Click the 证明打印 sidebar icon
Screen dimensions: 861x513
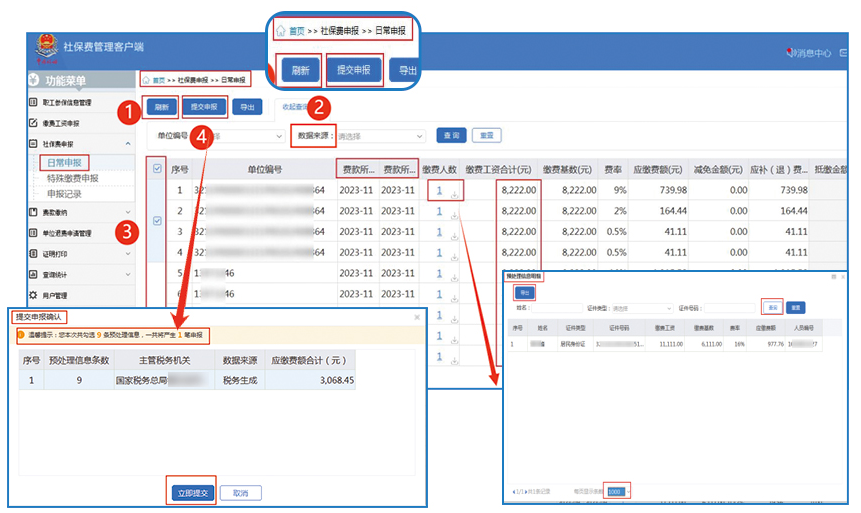[x=33, y=254]
